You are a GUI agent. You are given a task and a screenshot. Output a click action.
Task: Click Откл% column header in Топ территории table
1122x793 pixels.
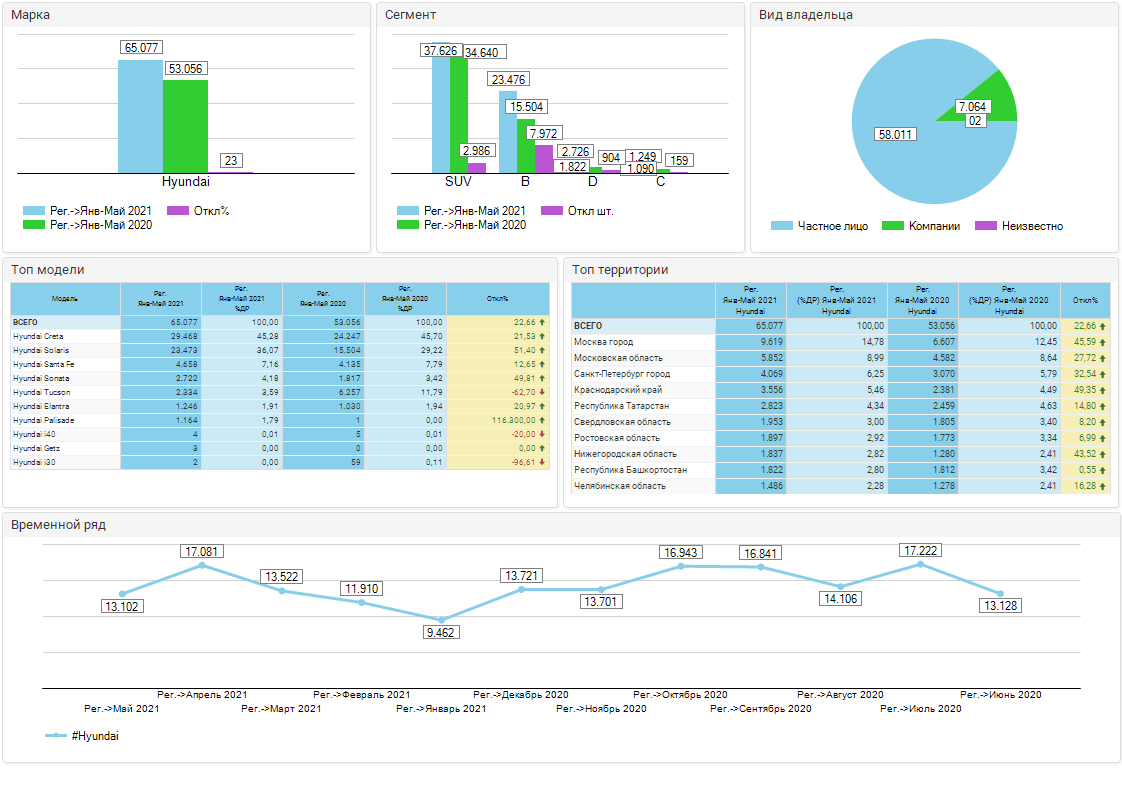1085,300
